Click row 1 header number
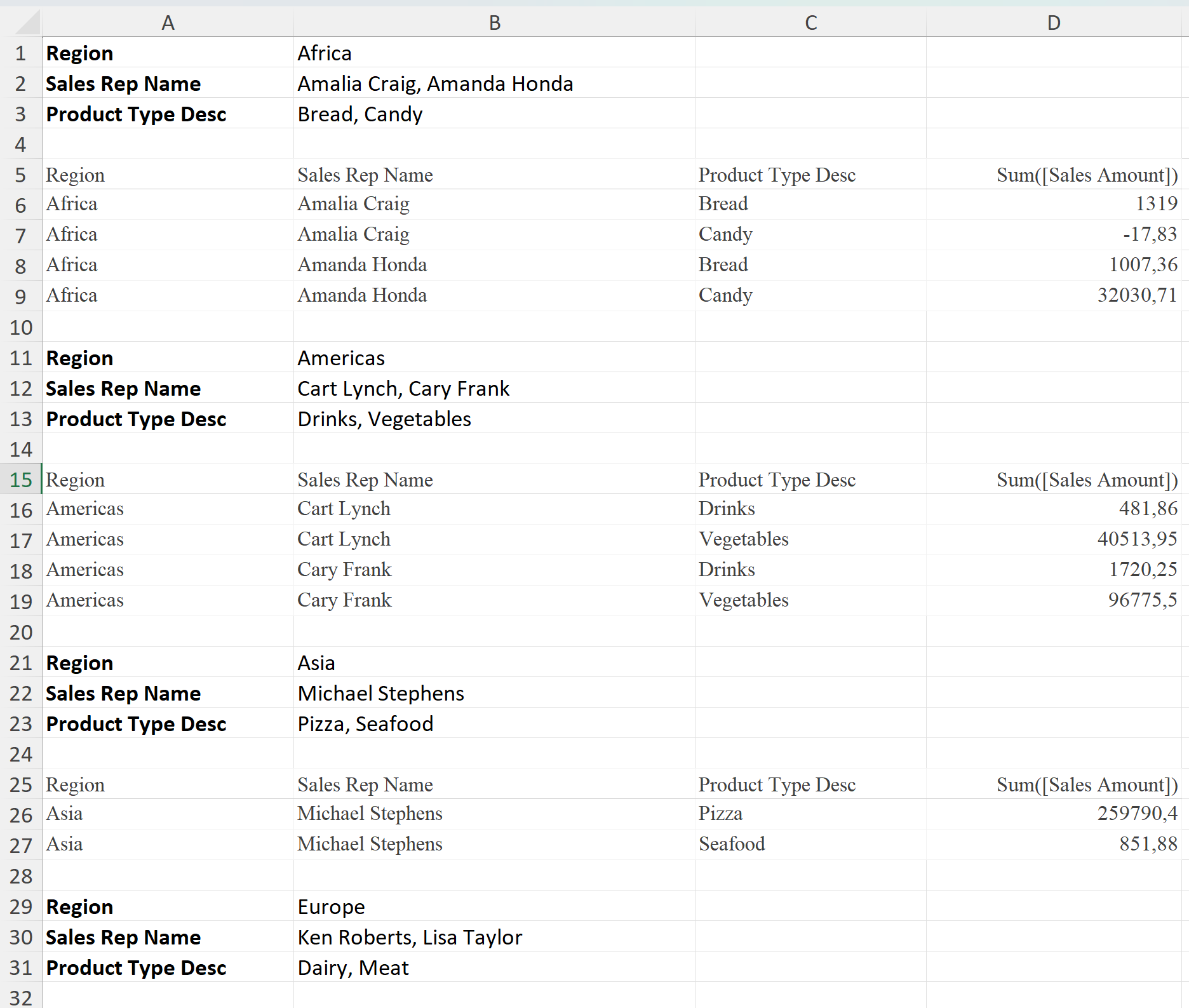1189x1008 pixels. tap(21, 53)
